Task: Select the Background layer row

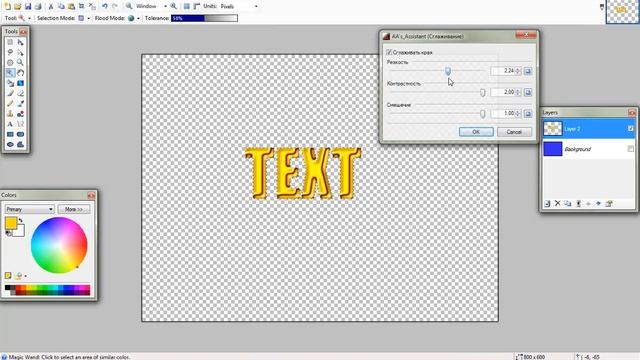Action: click(x=589, y=149)
